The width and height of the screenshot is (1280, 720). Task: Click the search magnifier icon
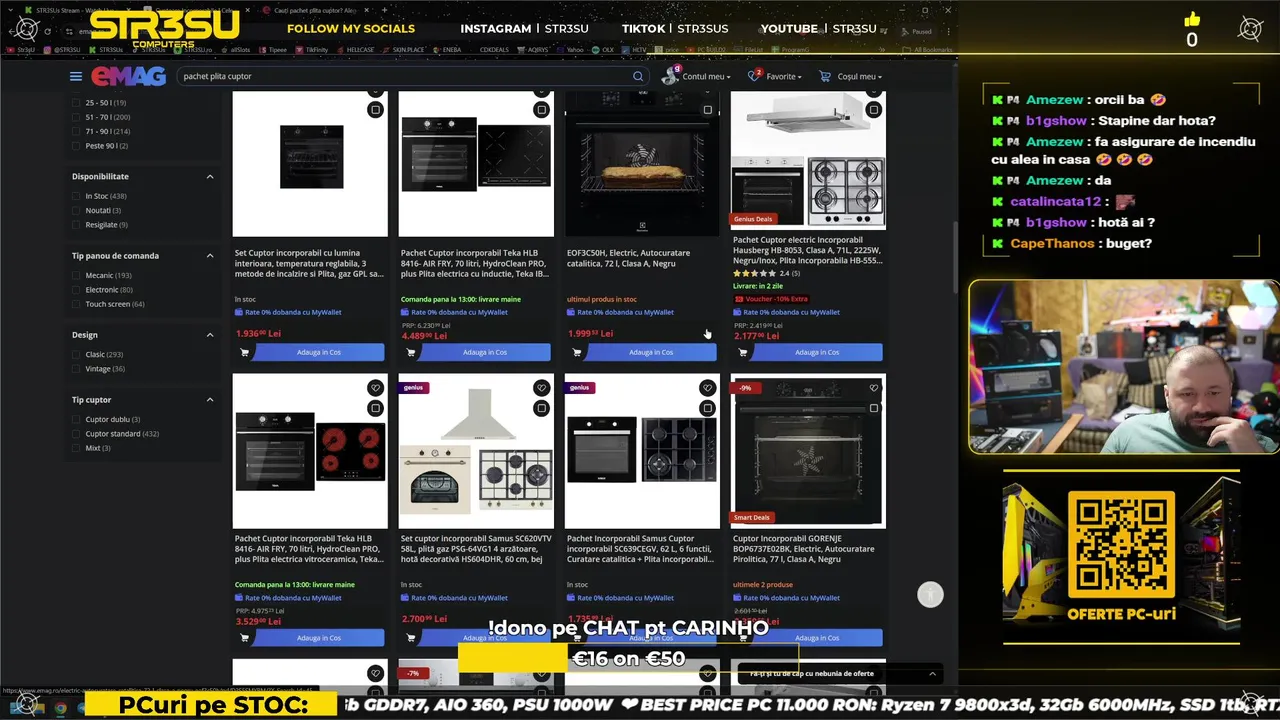[x=638, y=76]
